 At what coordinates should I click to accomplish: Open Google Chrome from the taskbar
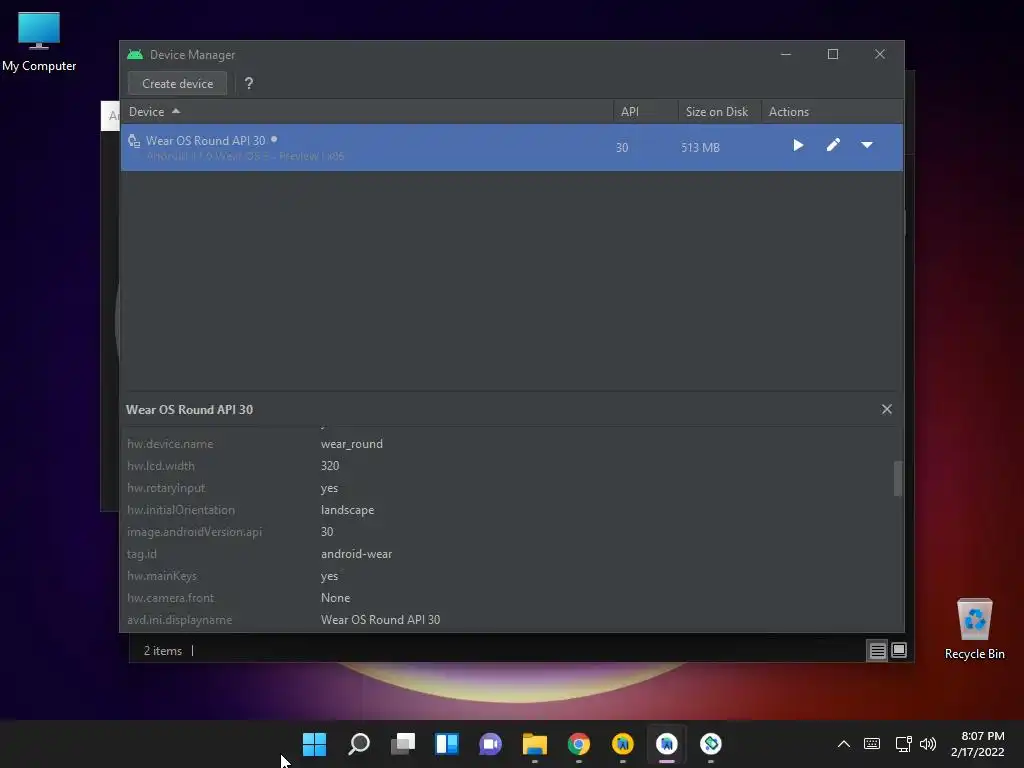[x=579, y=744]
